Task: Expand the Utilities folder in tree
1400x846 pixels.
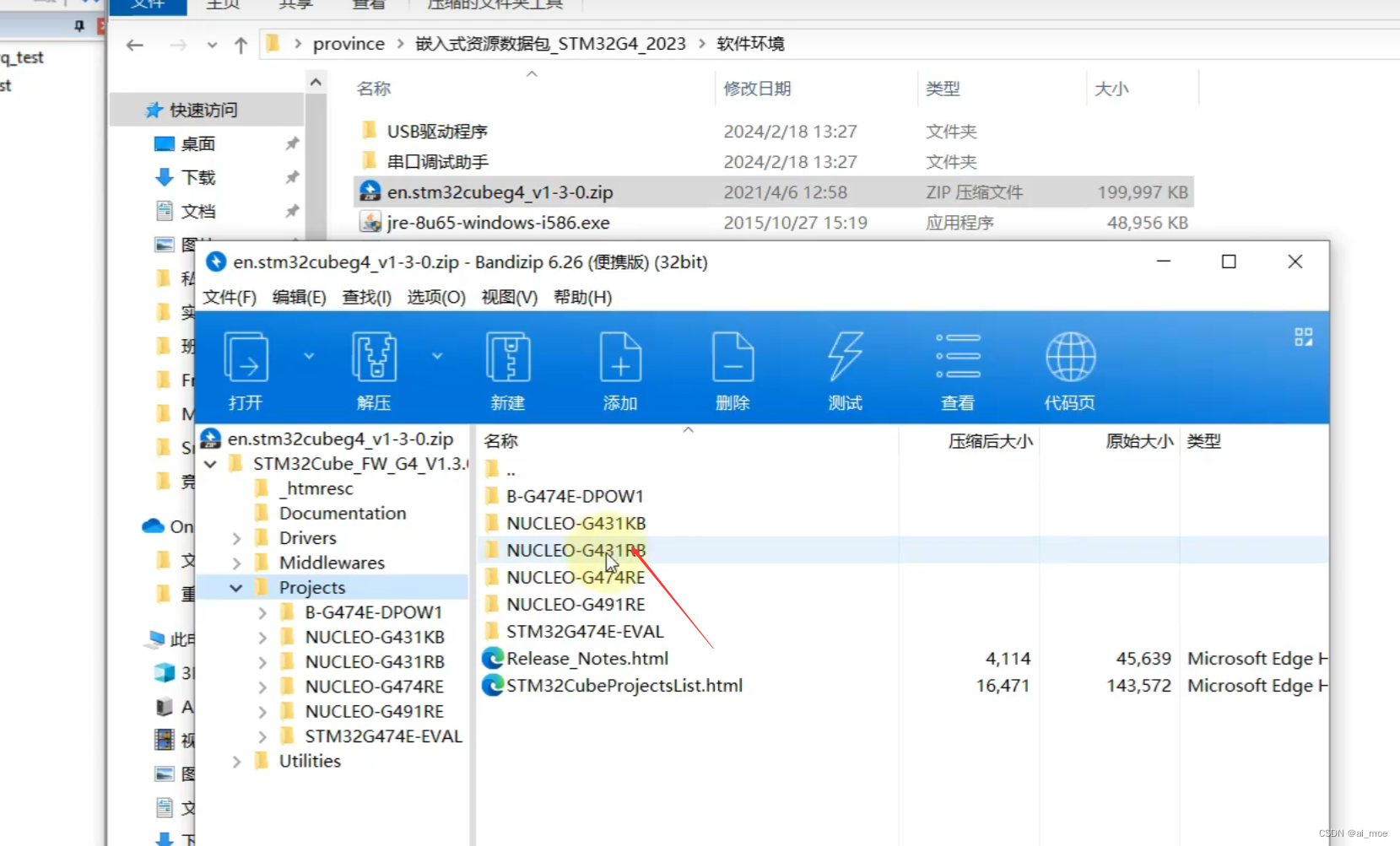Action: coord(236,762)
